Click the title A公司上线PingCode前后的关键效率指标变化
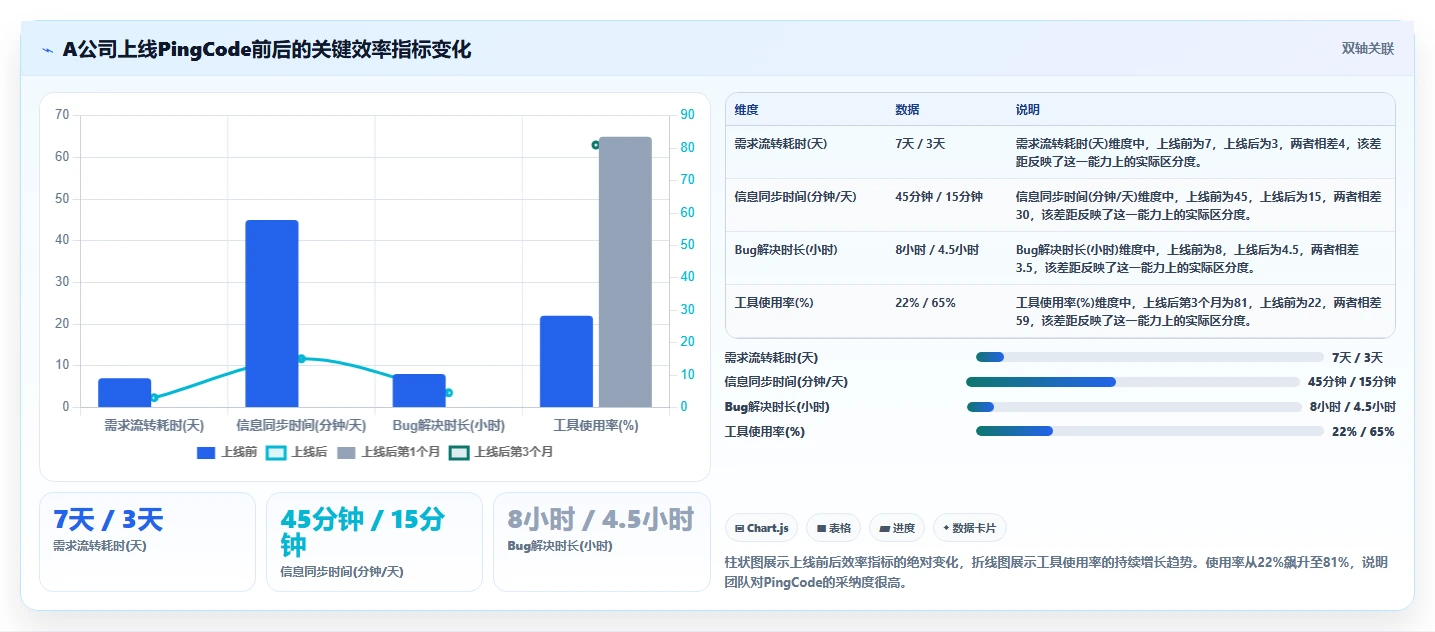 coord(267,50)
